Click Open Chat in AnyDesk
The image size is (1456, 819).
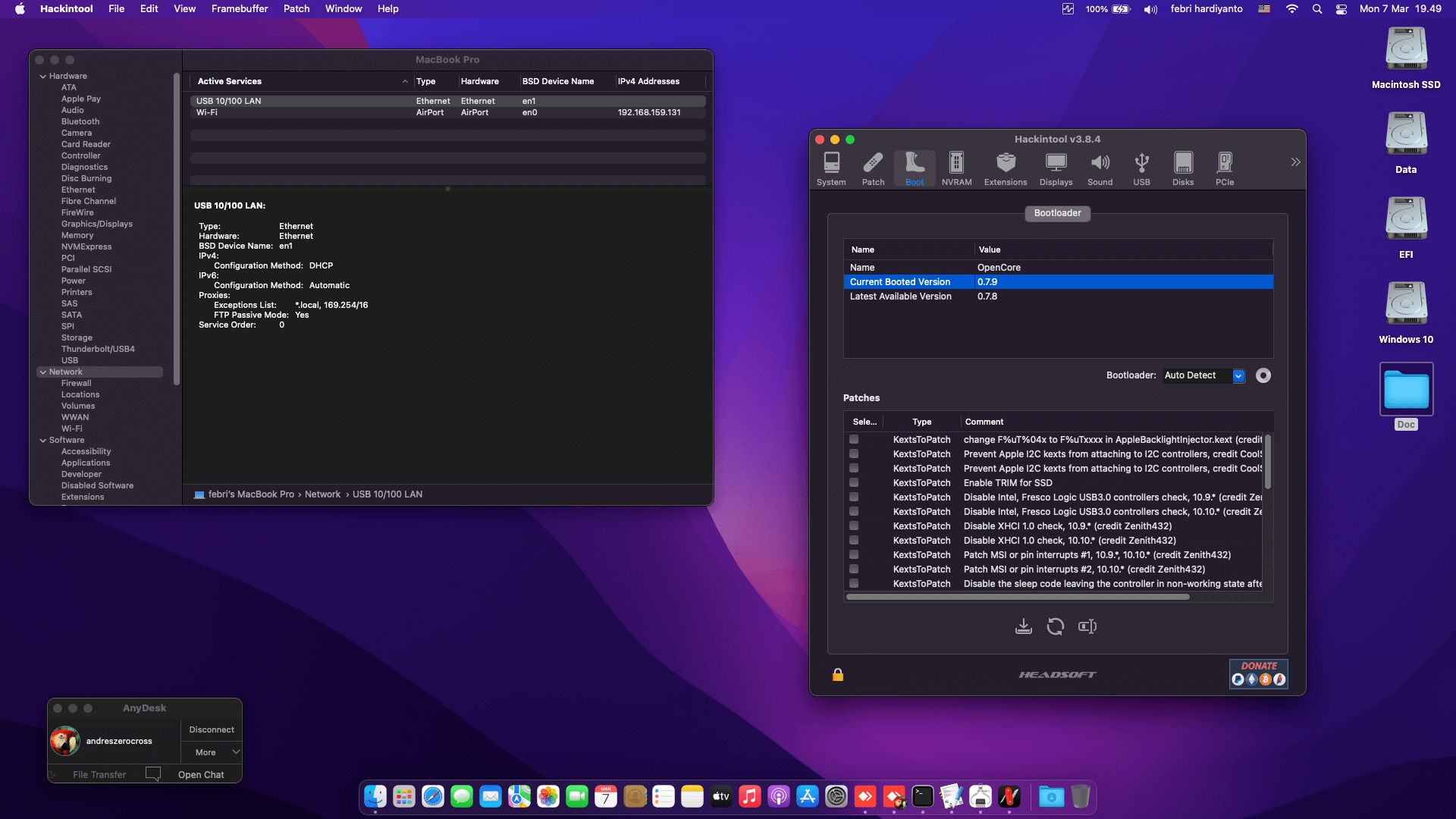click(201, 774)
